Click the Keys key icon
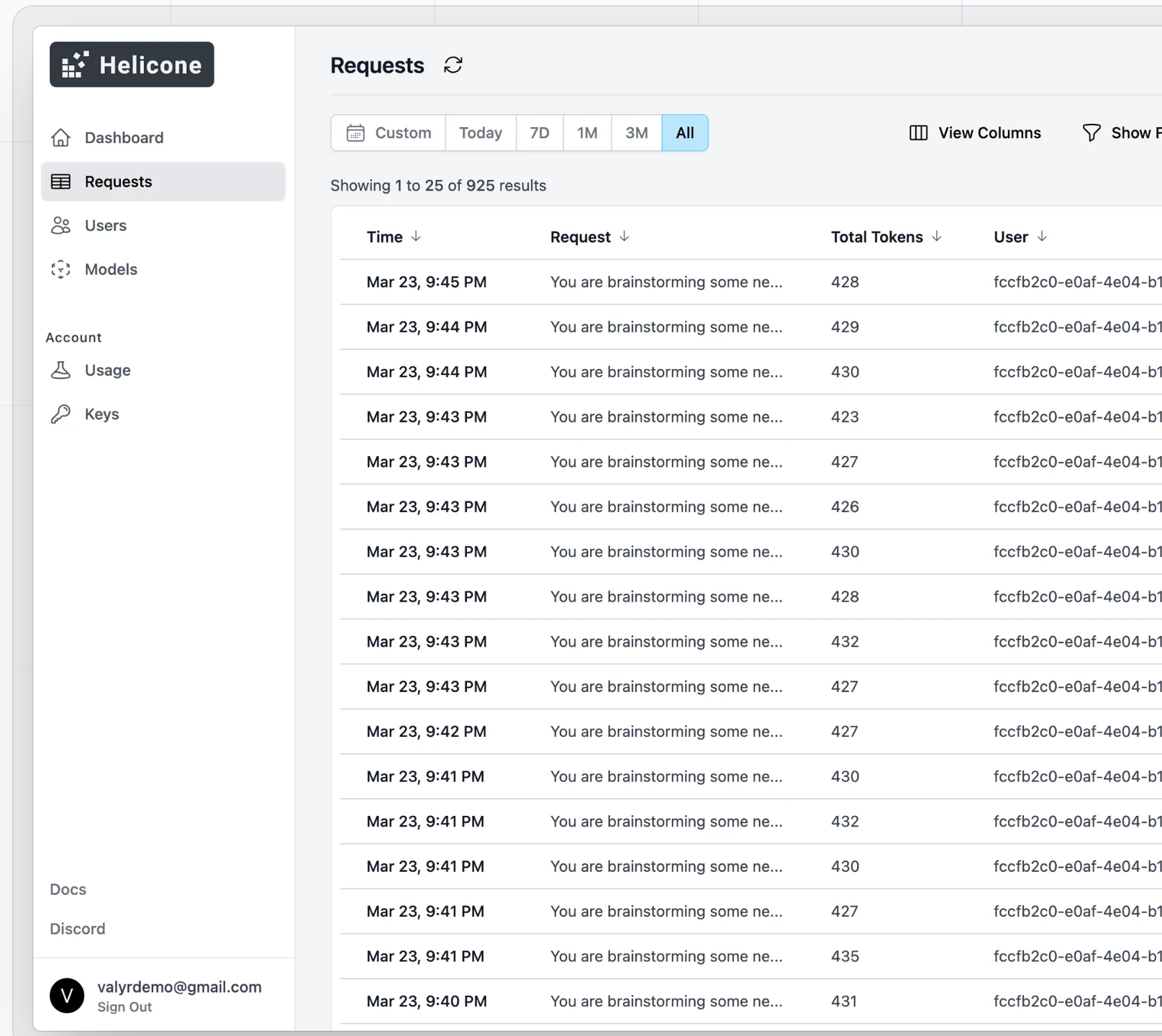The image size is (1162, 1036). [61, 414]
